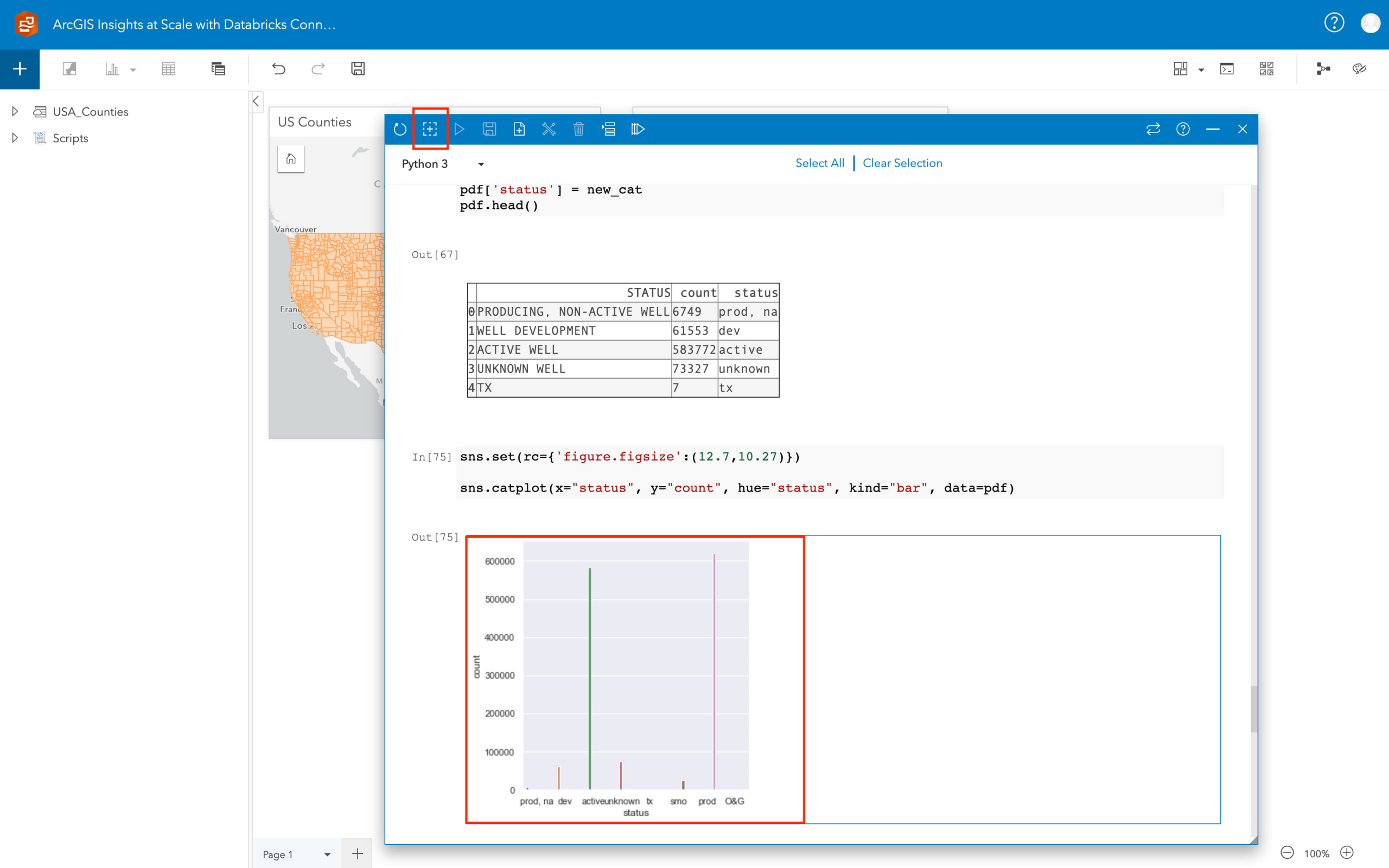Open the chart creation icon in top toolbar
Screen dimensions: 1389x868
click(112, 68)
